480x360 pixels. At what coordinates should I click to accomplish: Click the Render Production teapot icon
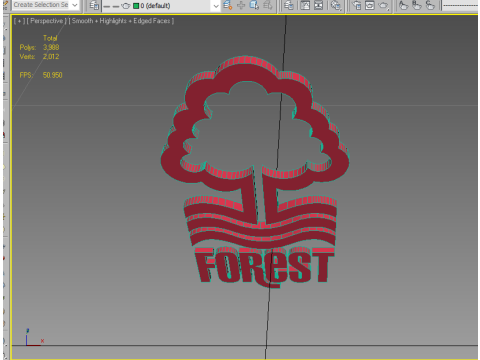click(x=384, y=5)
